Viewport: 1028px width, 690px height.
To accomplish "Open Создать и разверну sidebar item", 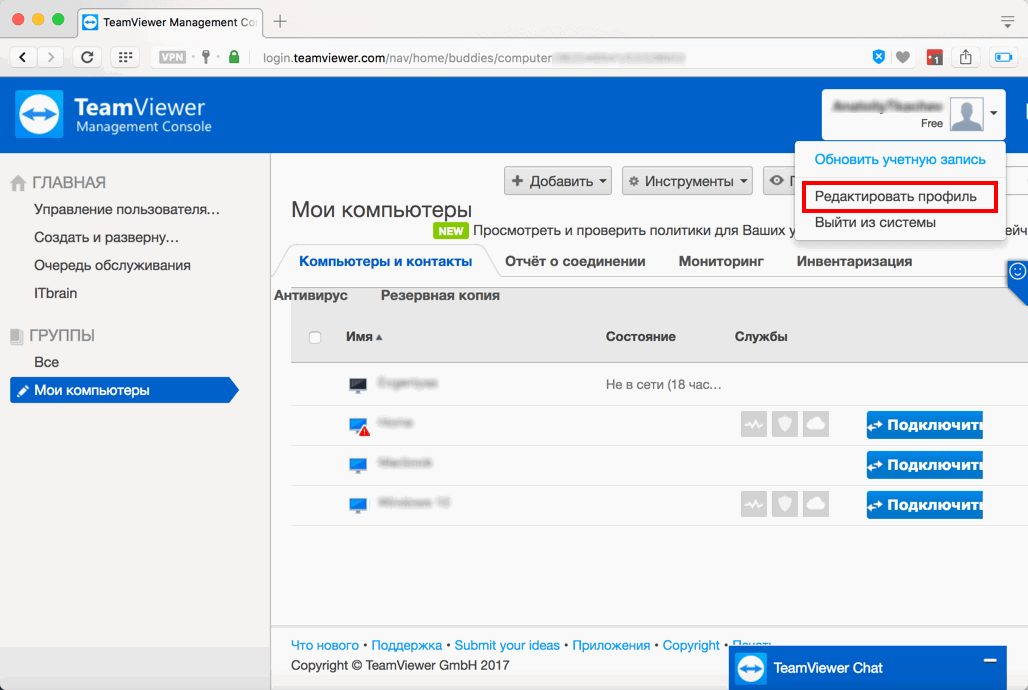I will point(106,237).
